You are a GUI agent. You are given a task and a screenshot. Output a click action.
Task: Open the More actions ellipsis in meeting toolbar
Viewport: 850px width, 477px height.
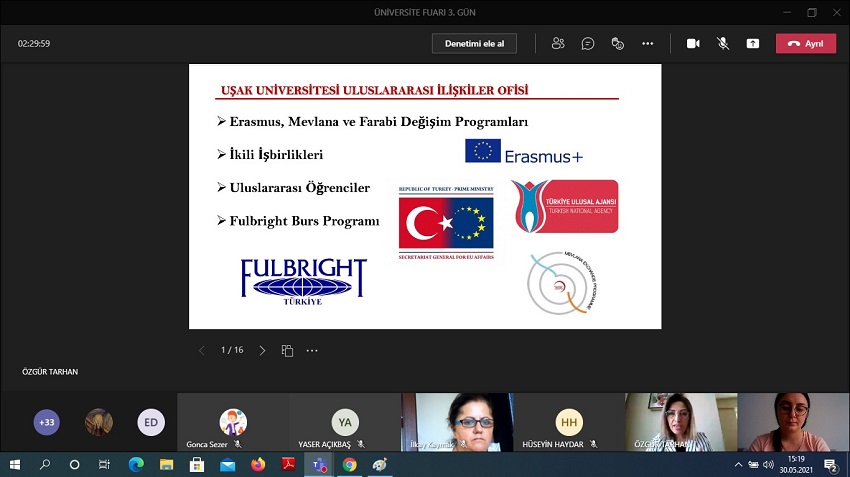tap(648, 43)
